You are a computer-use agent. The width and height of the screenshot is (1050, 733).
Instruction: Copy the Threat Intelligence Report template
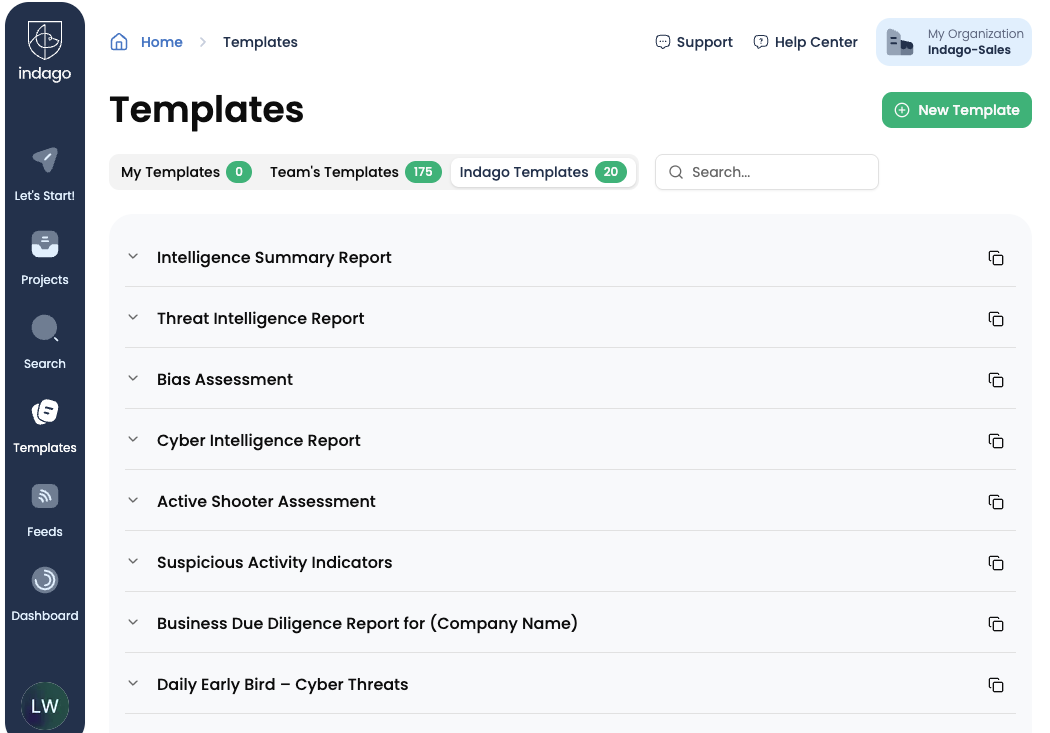(x=996, y=319)
